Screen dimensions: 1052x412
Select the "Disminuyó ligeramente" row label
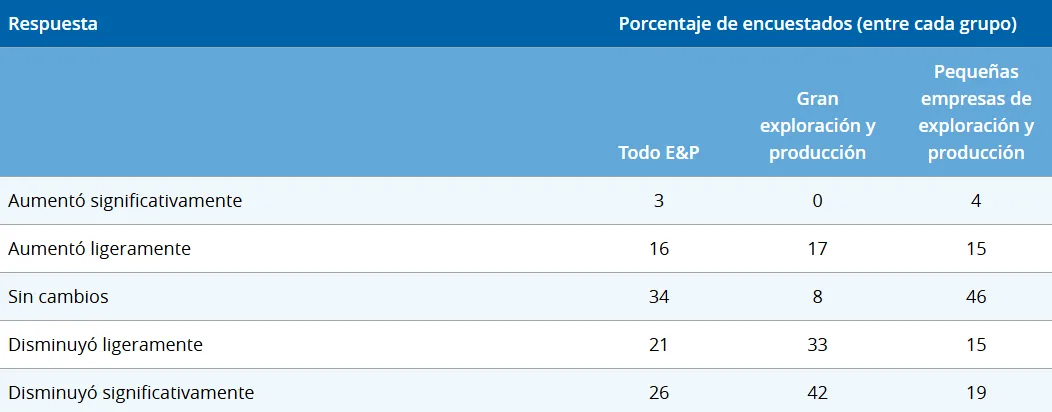pos(105,345)
